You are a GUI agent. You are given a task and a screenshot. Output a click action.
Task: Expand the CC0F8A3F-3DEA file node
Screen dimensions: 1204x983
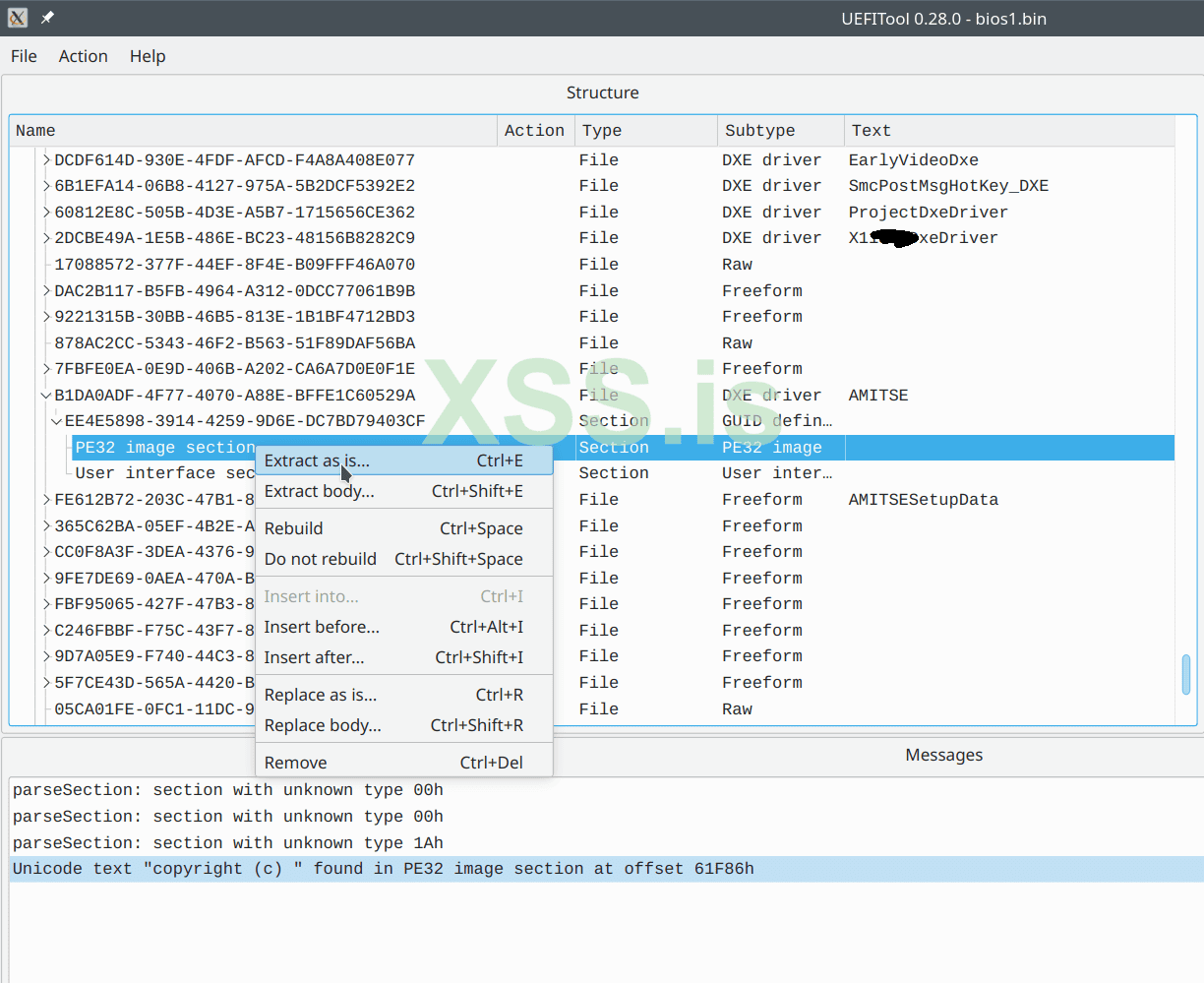[x=46, y=551]
